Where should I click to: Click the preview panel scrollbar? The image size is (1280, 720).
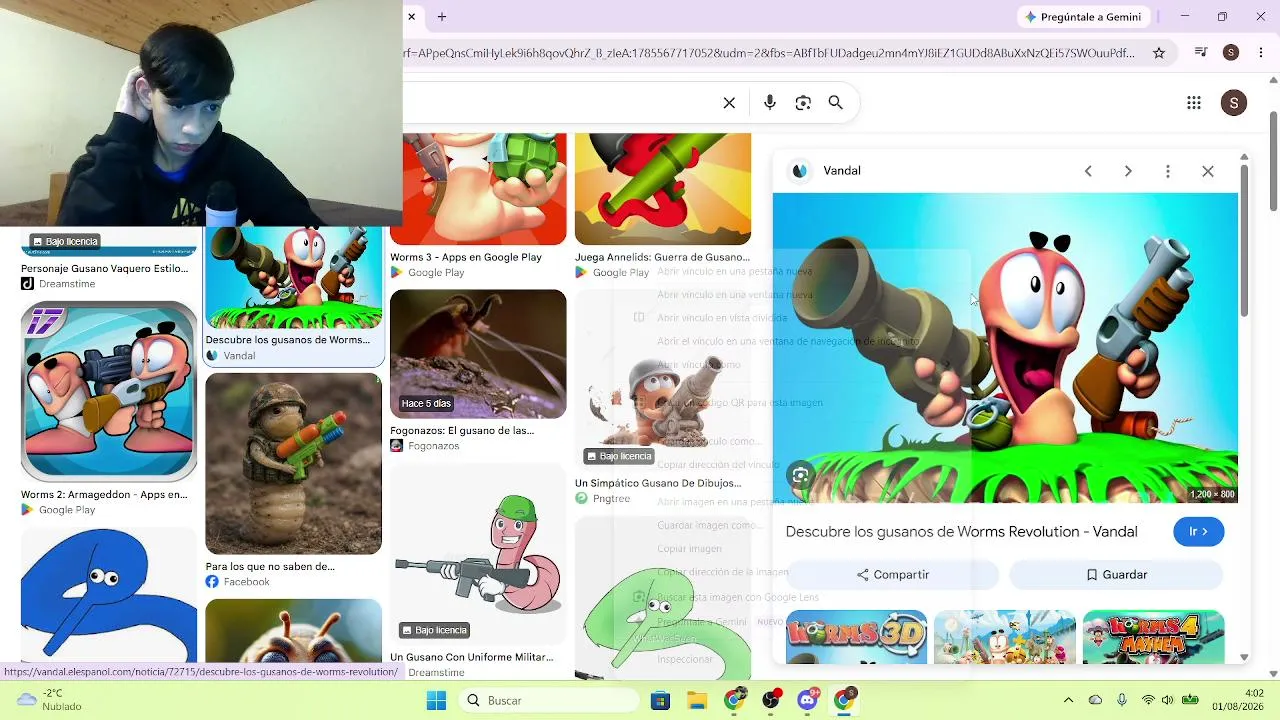[1244, 240]
